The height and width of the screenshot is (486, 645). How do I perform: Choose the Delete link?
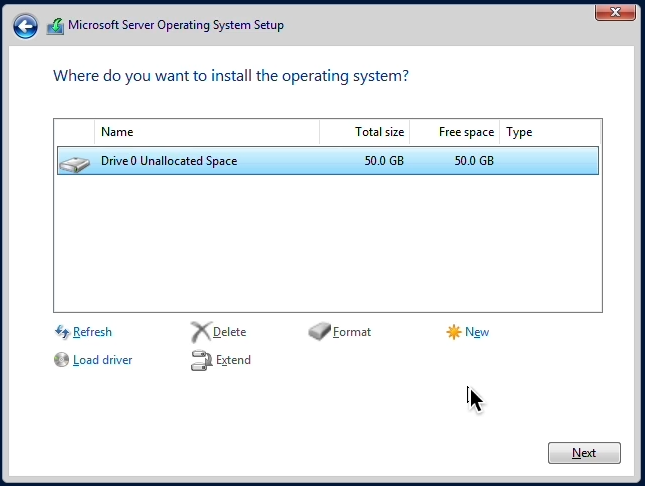[x=230, y=332]
